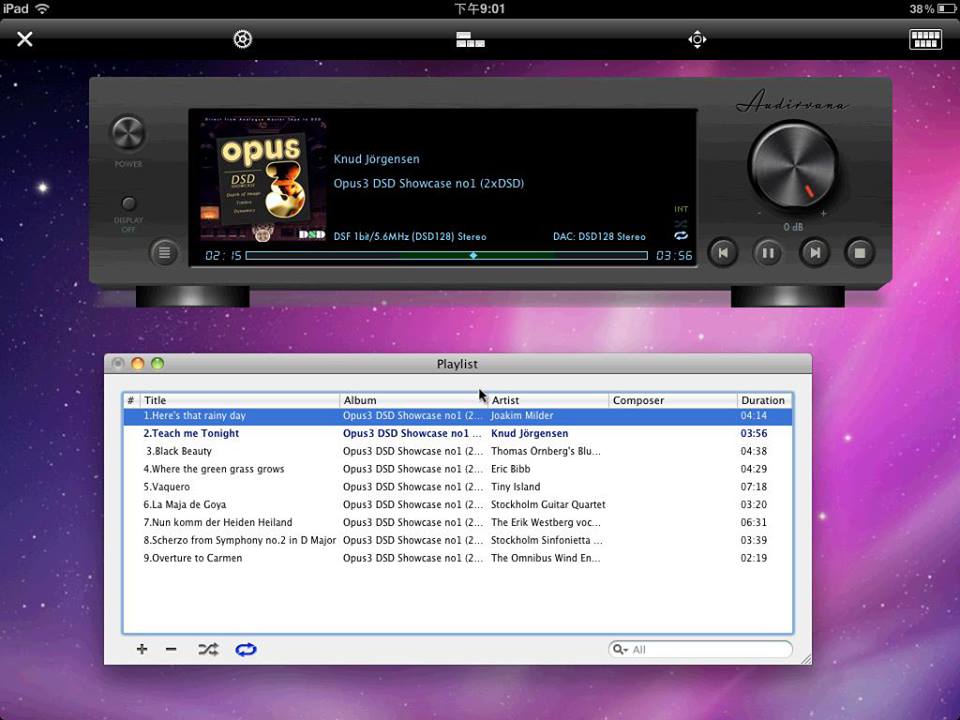Open the remote settings gear icon
Viewport: 960px width, 720px height.
pyautogui.click(x=242, y=39)
